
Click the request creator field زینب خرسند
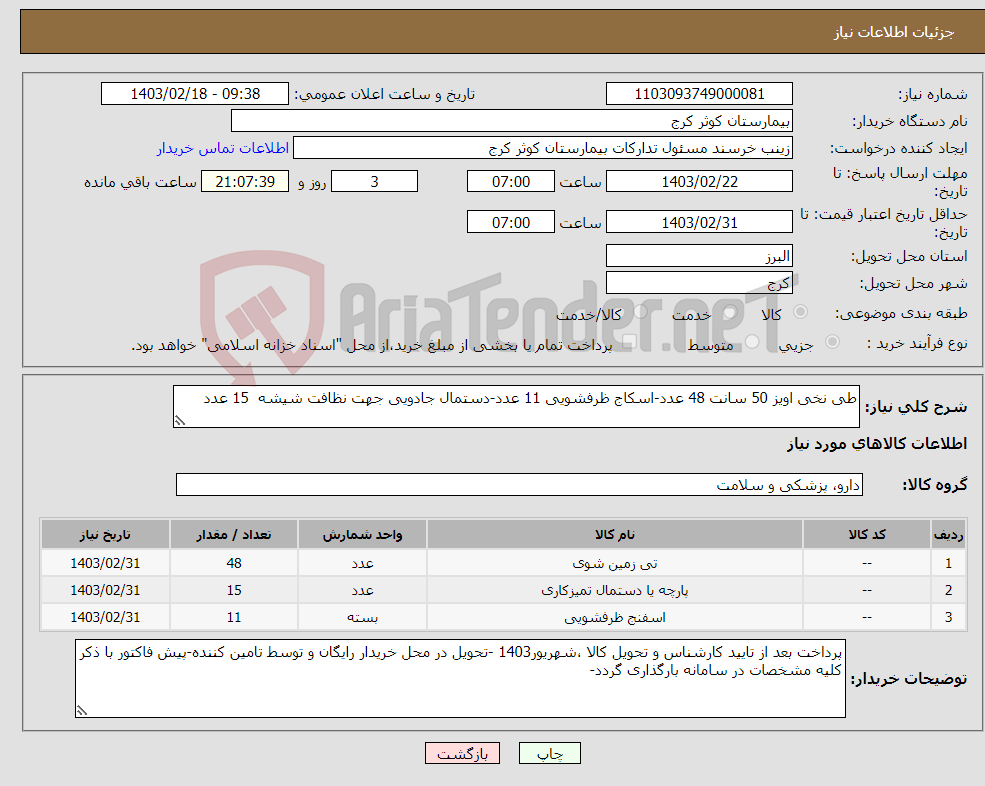tap(543, 148)
